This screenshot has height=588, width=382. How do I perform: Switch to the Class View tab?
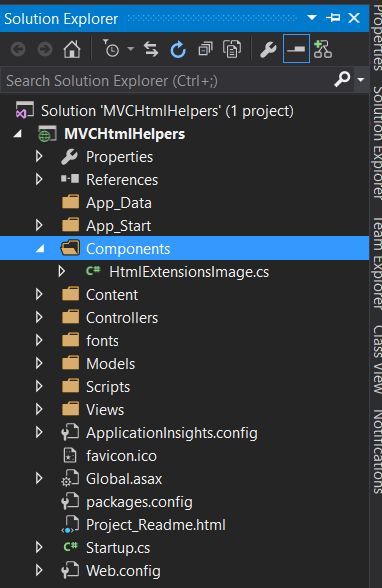pos(377,360)
